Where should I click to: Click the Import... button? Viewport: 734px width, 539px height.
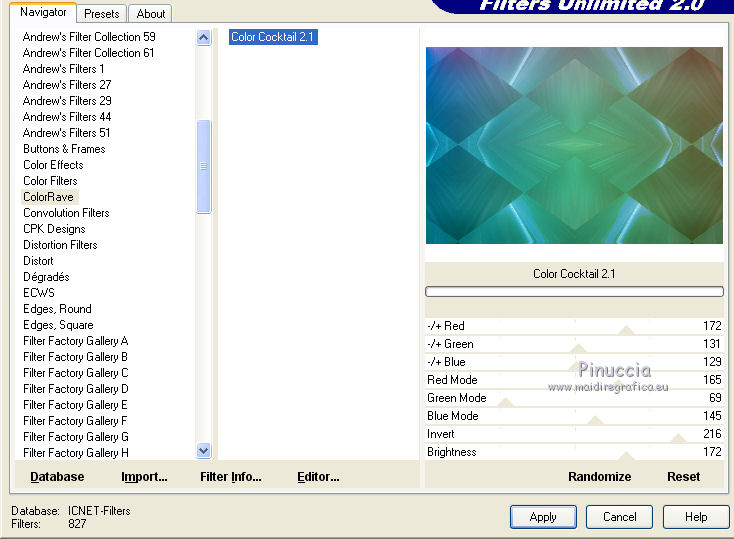point(144,477)
